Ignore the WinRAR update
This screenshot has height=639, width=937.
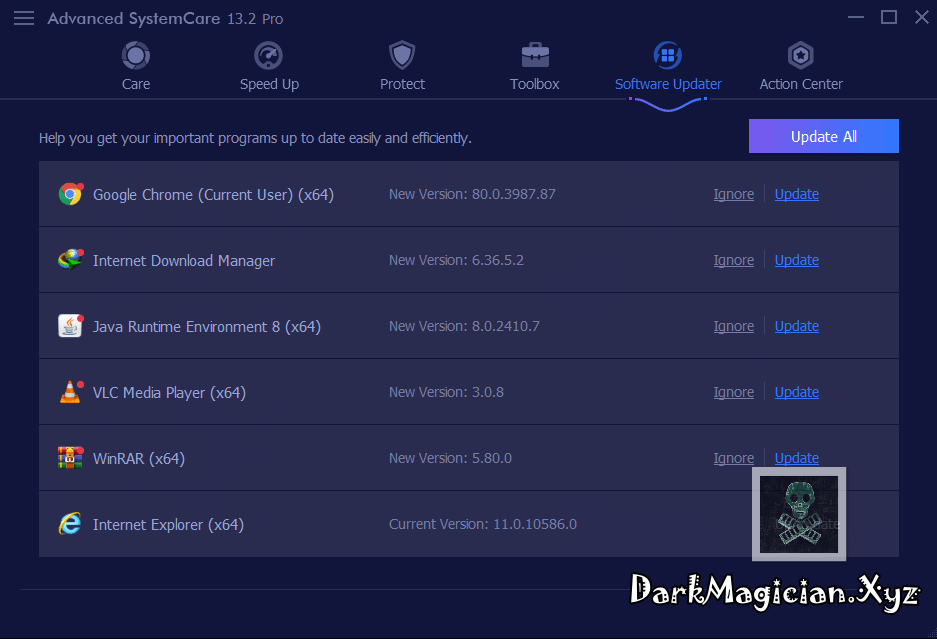(x=733, y=458)
